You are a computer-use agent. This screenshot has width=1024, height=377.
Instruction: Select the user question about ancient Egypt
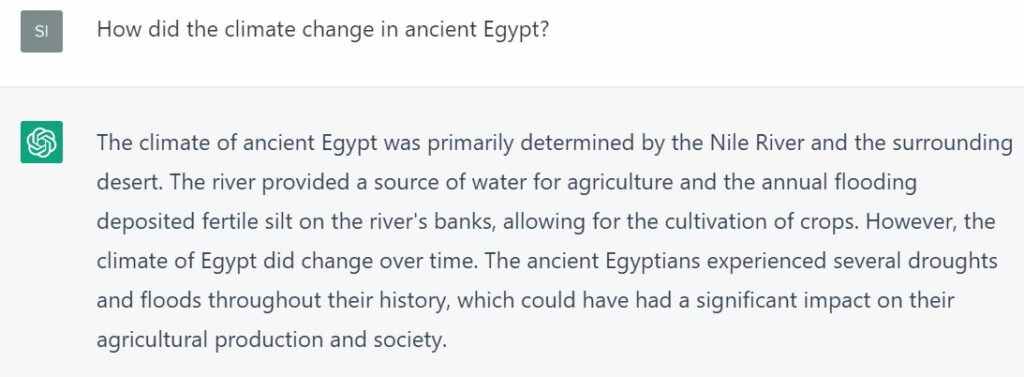[323, 31]
